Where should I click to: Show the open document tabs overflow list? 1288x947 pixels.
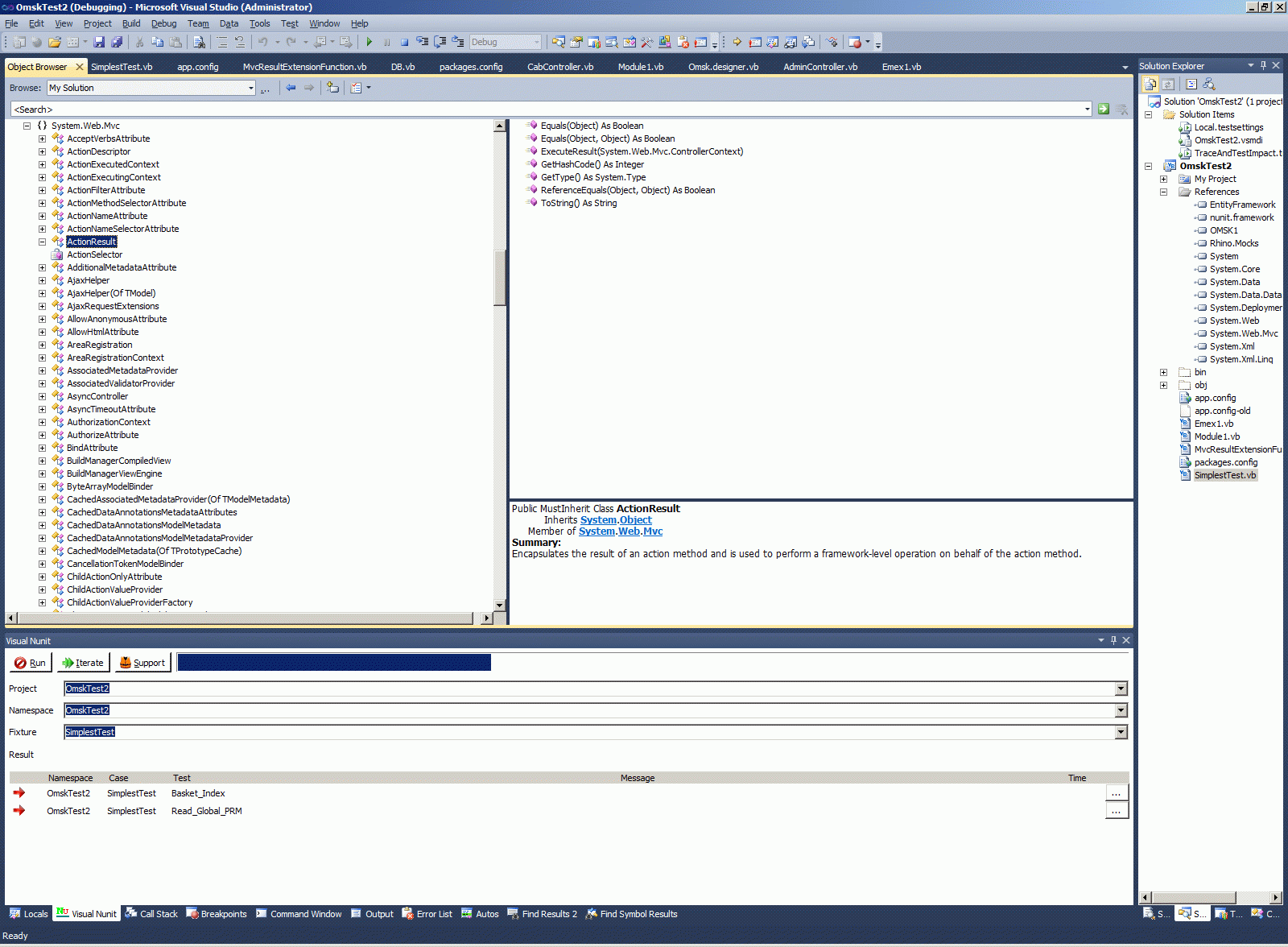[1125, 67]
